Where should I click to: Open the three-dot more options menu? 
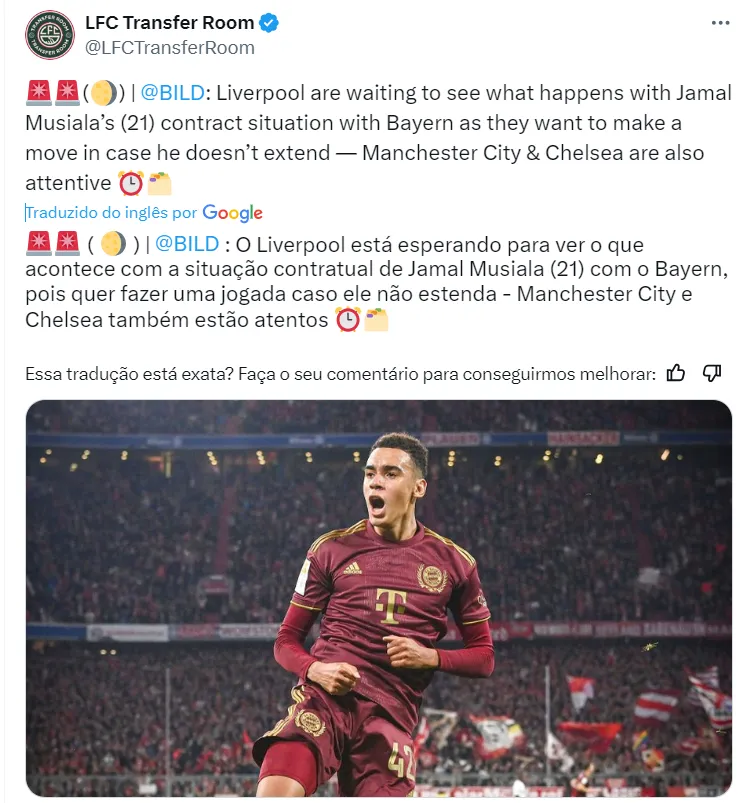720,23
